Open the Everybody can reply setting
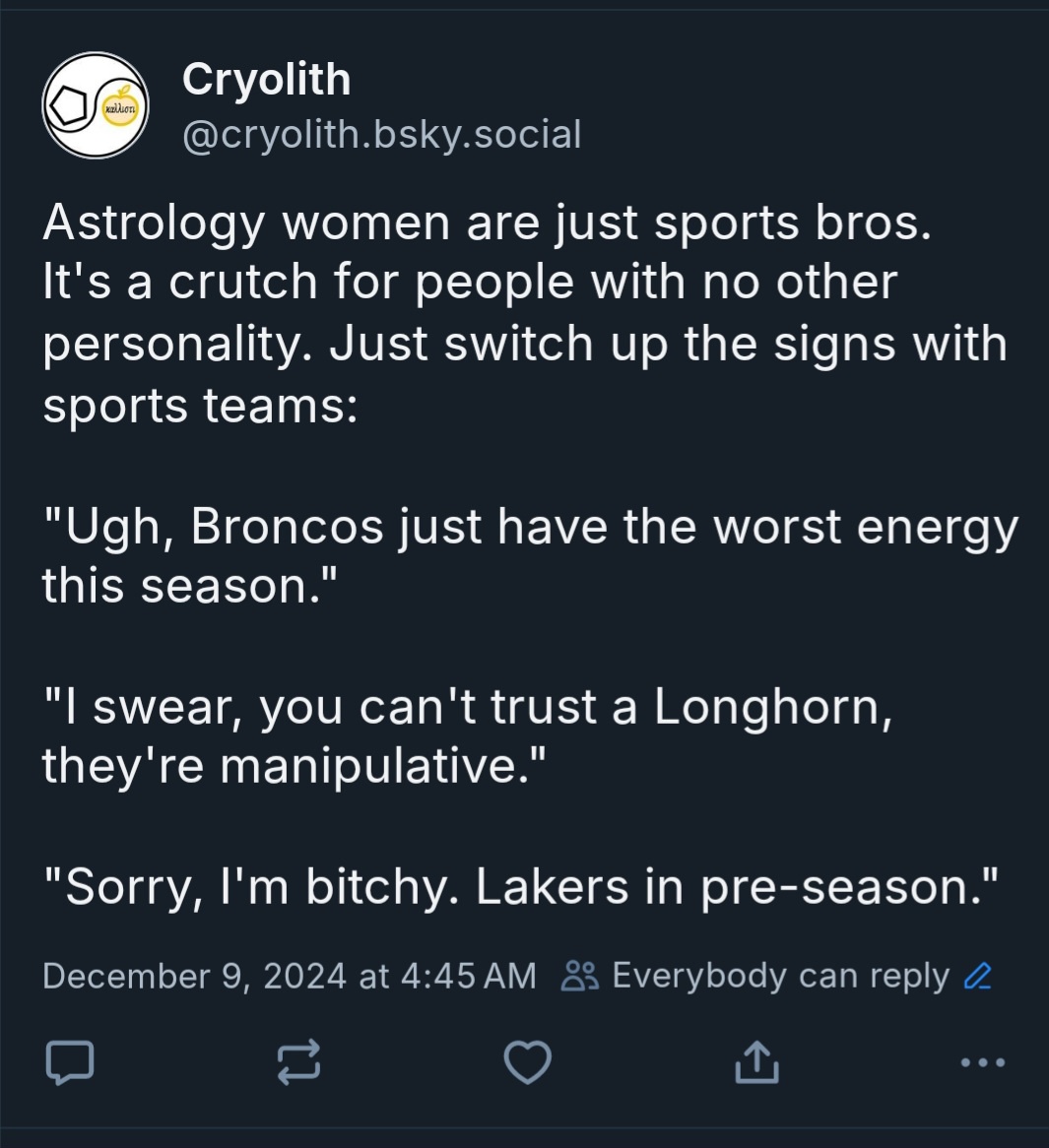The width and height of the screenshot is (1049, 1148). click(x=781, y=976)
